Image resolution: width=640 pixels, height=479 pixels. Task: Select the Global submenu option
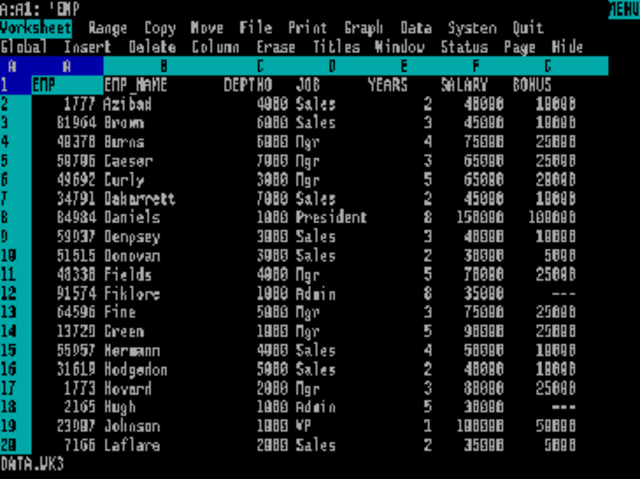[24, 47]
